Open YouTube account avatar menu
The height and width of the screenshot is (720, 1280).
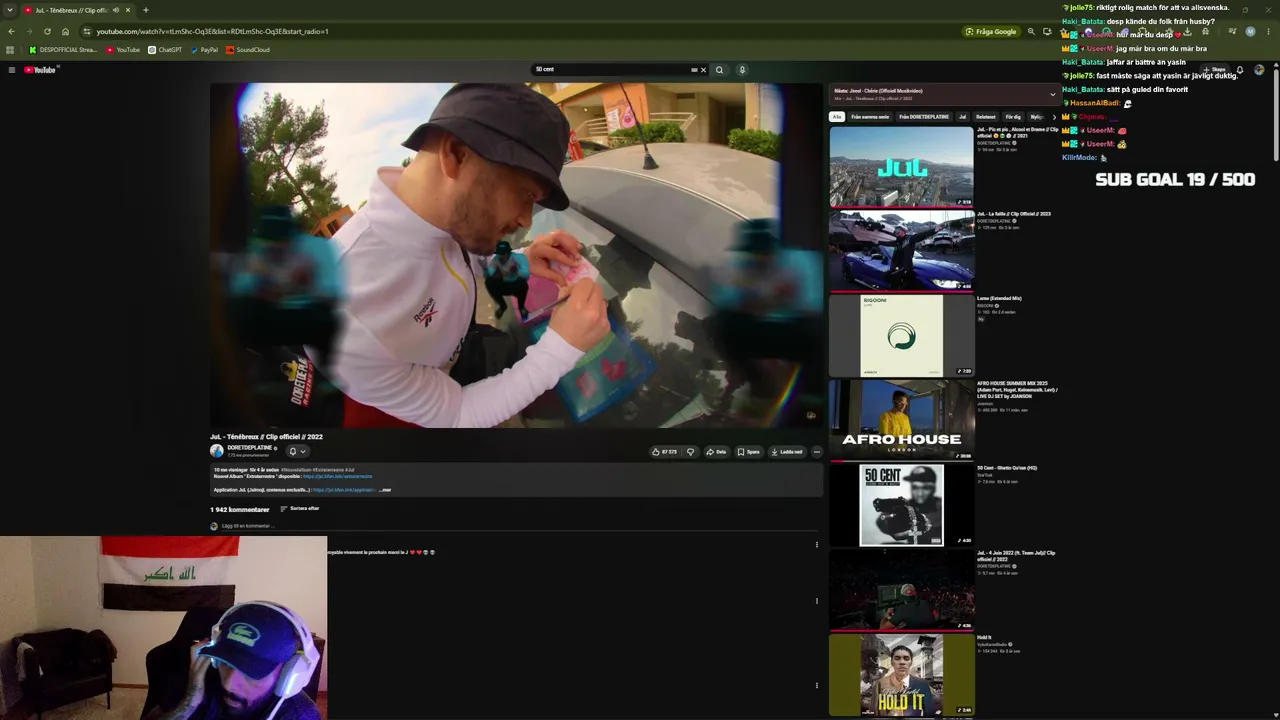pyautogui.click(x=1259, y=70)
